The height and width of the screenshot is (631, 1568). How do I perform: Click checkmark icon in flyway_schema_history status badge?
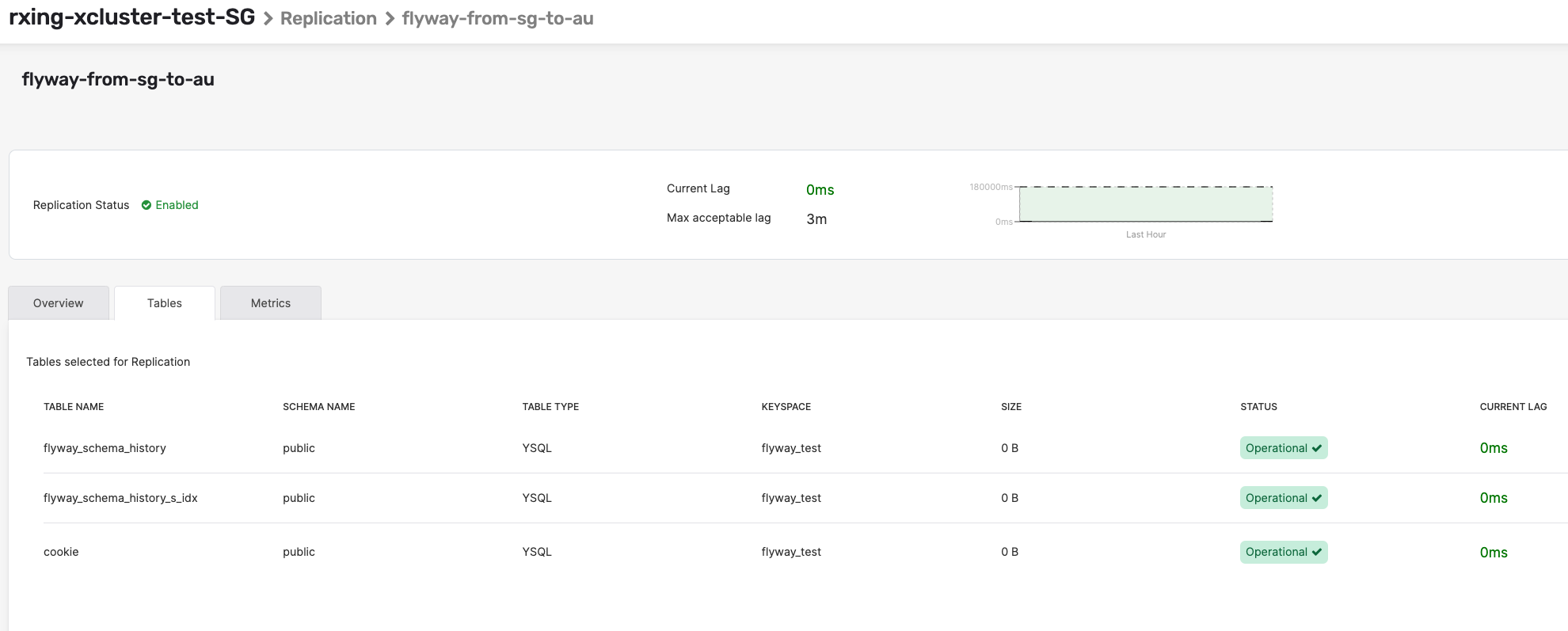[1317, 449]
